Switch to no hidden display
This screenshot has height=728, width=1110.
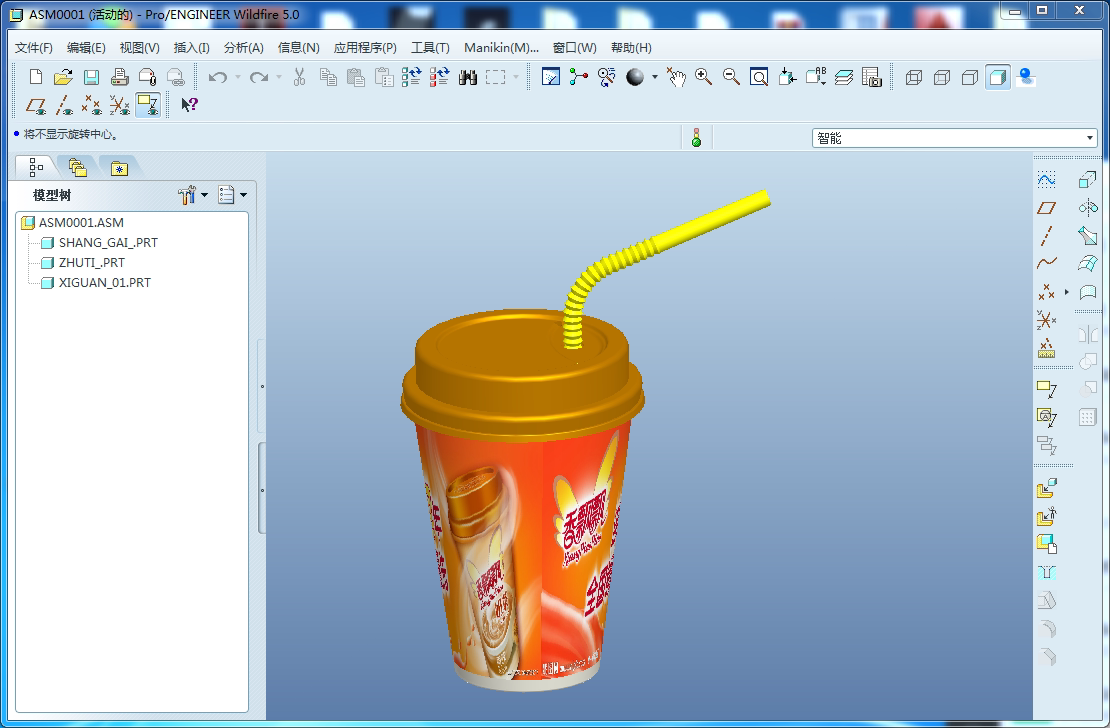pos(970,76)
